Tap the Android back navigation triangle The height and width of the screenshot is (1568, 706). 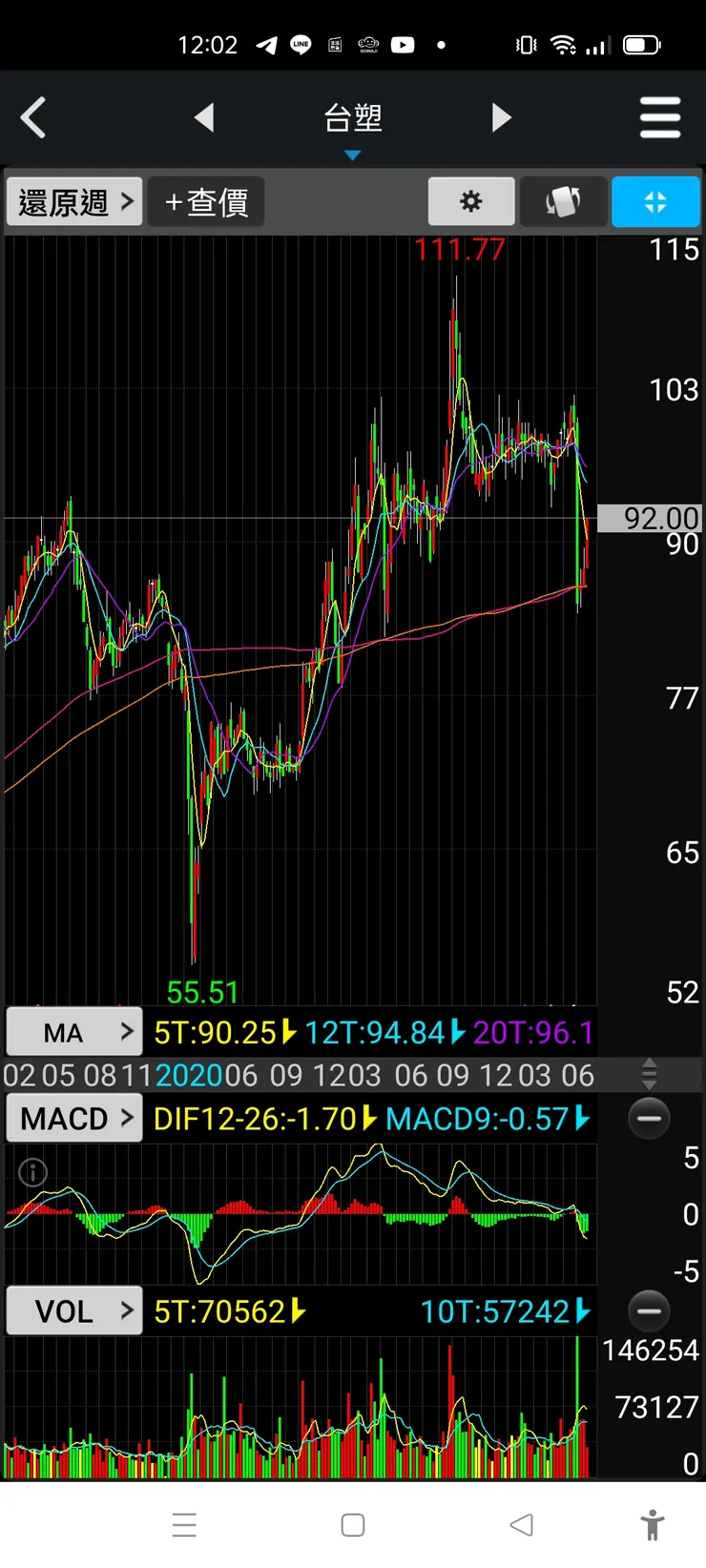[521, 1524]
